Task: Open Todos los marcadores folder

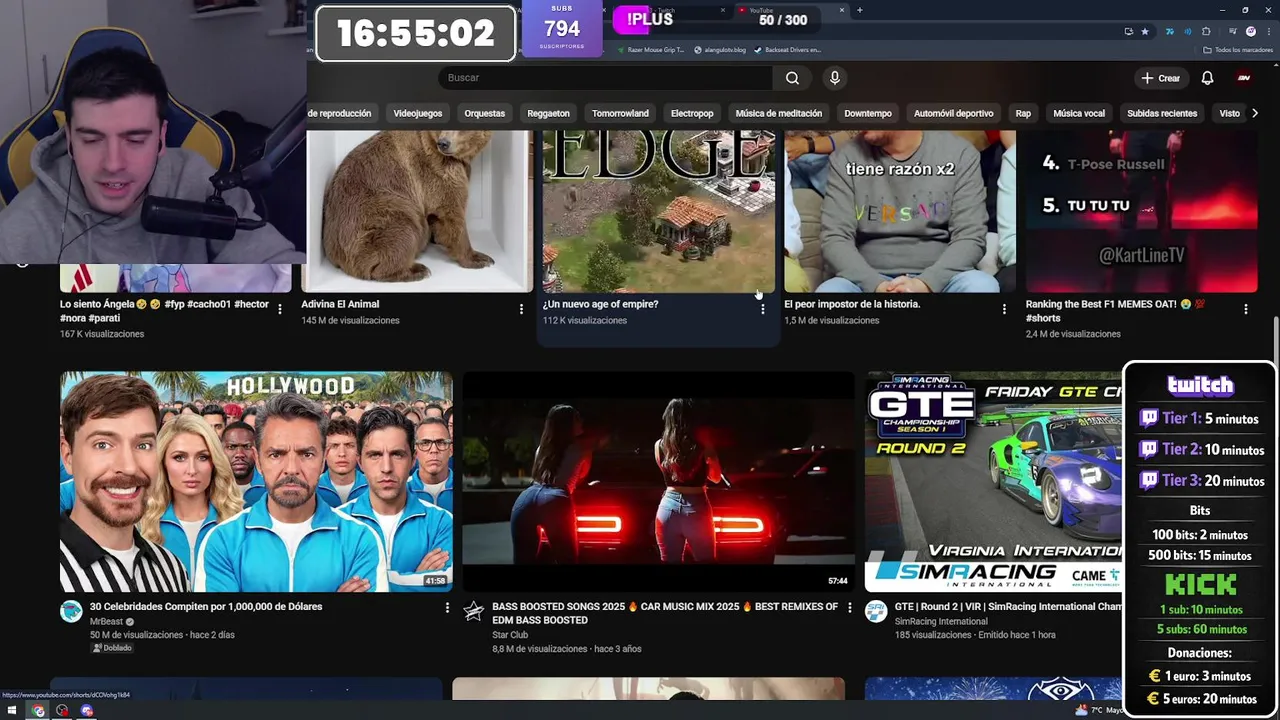Action: click(1238, 49)
